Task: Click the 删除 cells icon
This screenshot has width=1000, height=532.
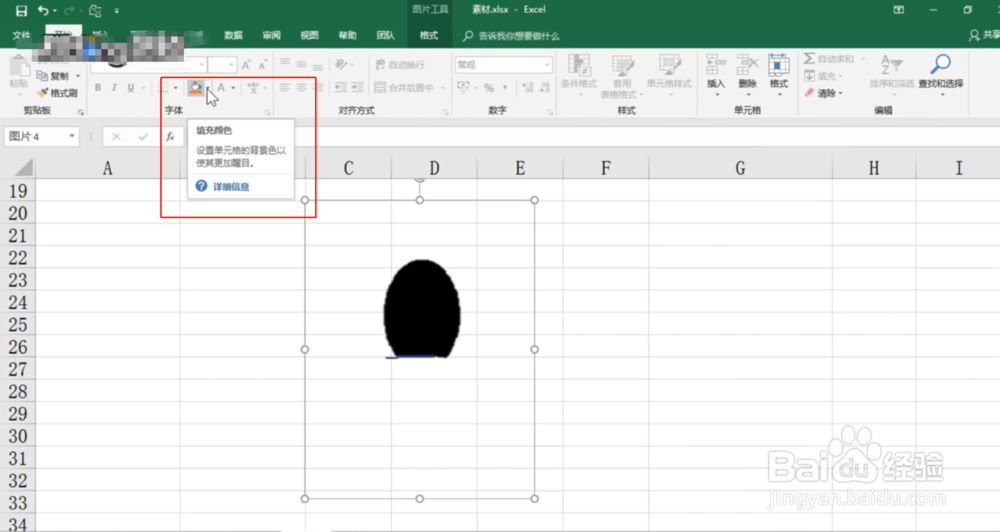Action: click(x=747, y=66)
